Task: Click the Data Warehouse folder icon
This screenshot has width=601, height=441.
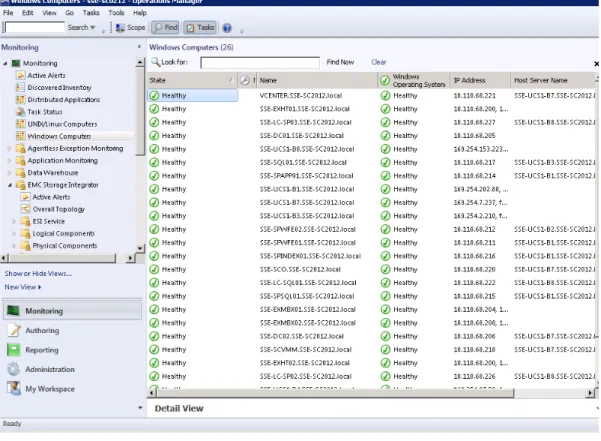Action: 21,173
